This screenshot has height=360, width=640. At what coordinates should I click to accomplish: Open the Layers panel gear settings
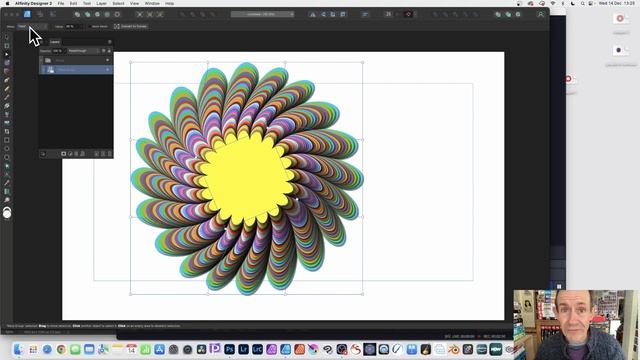click(x=104, y=51)
